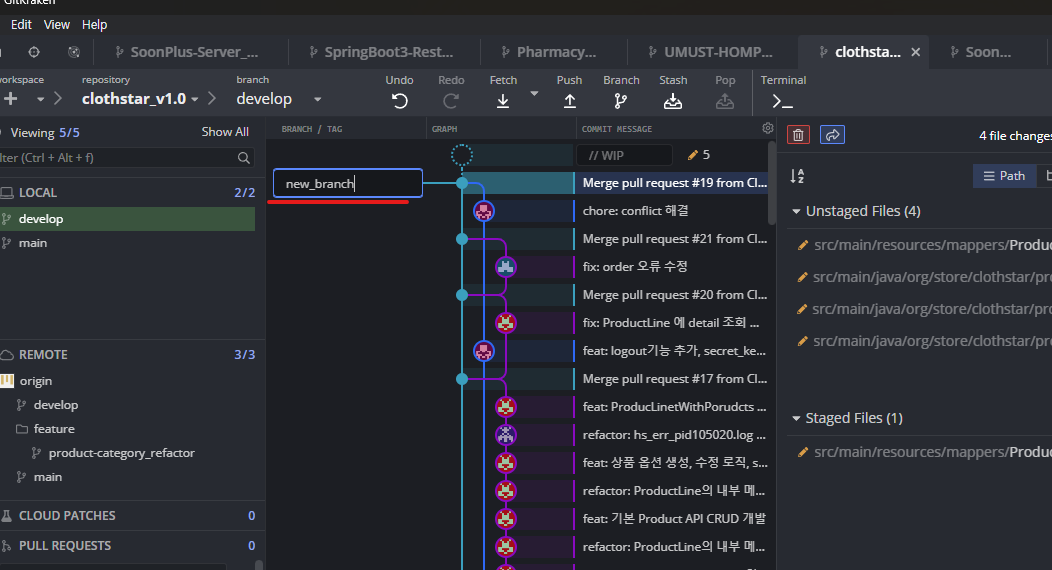Select 'feat: 기본 Product API CRUD 개발' commit

pos(674,518)
